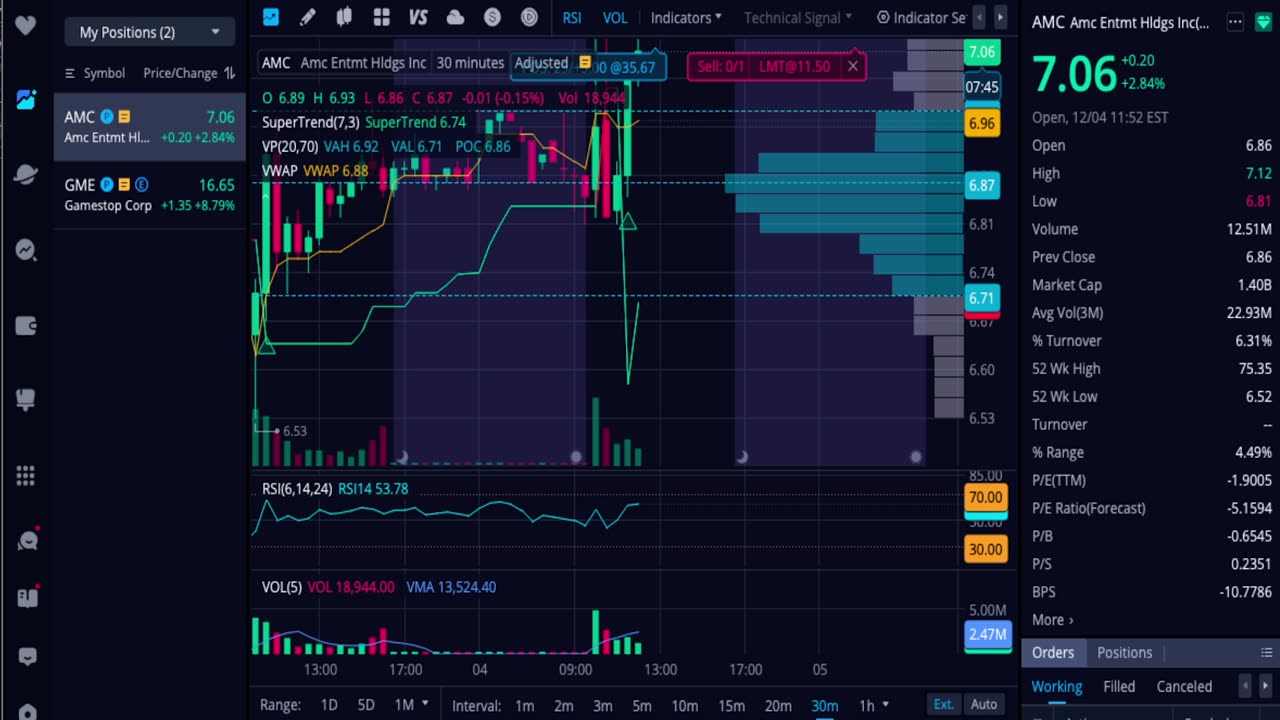Toggle the RSI indicator

coord(572,18)
